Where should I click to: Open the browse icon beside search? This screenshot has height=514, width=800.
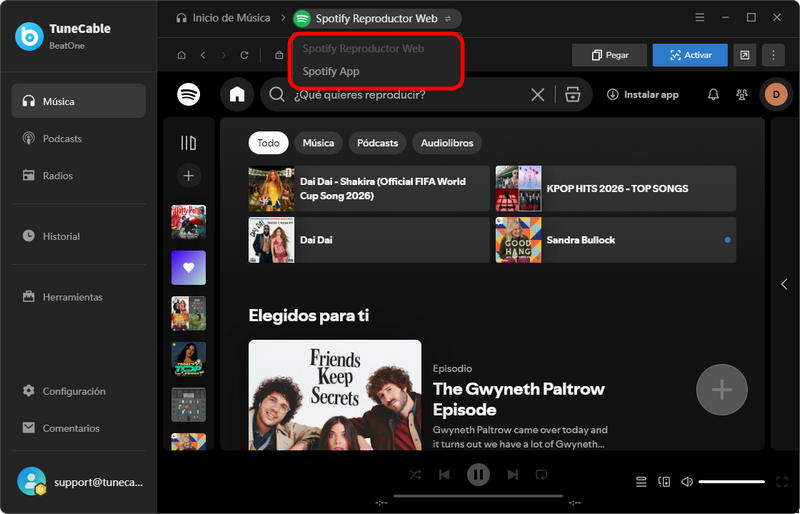click(573, 95)
